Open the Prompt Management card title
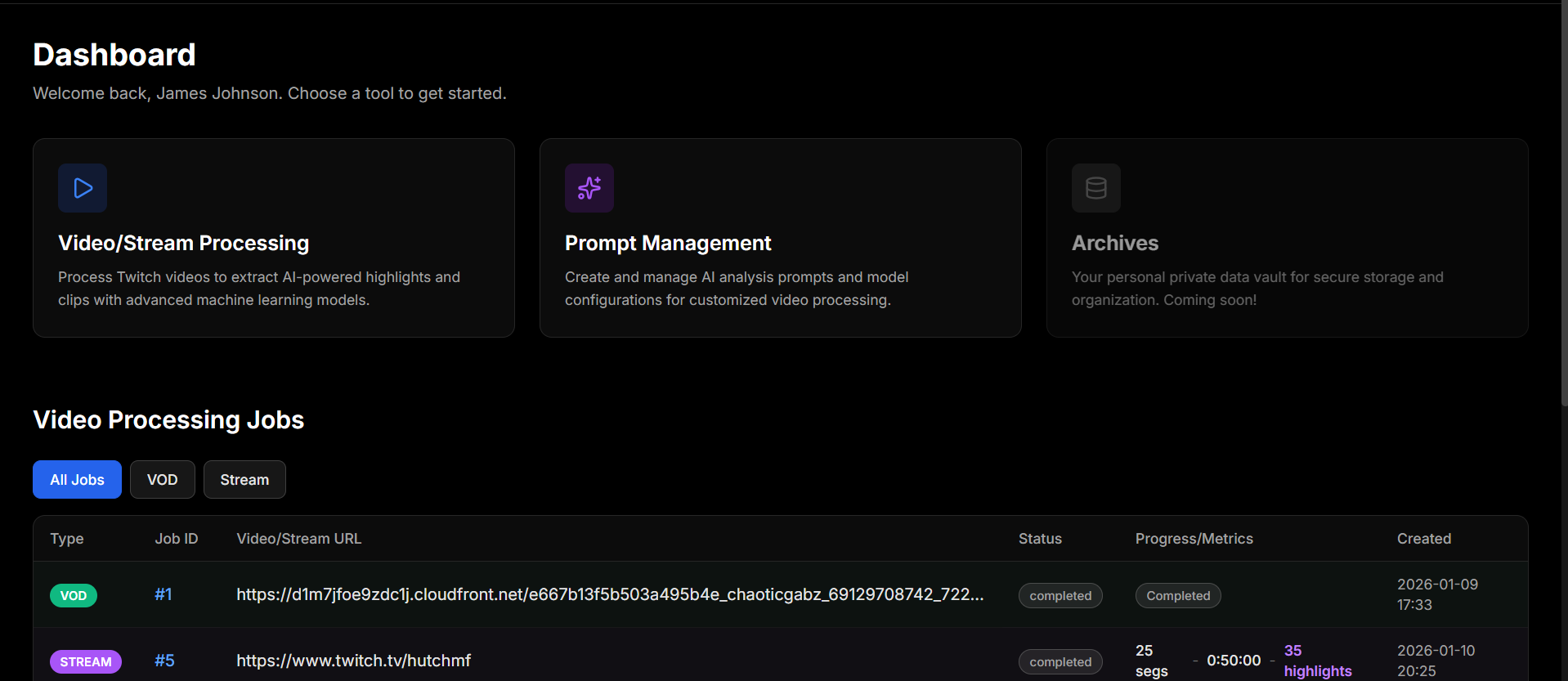 (668, 243)
